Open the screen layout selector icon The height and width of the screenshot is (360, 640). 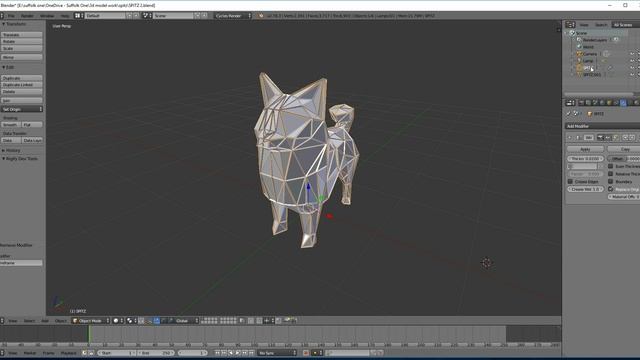[79, 16]
